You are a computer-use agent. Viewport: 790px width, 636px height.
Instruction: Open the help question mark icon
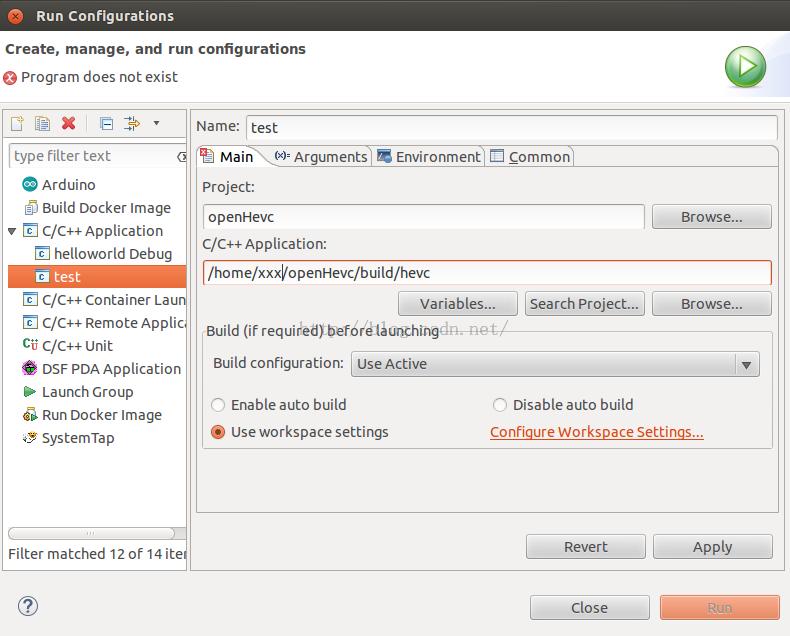tap(28, 606)
